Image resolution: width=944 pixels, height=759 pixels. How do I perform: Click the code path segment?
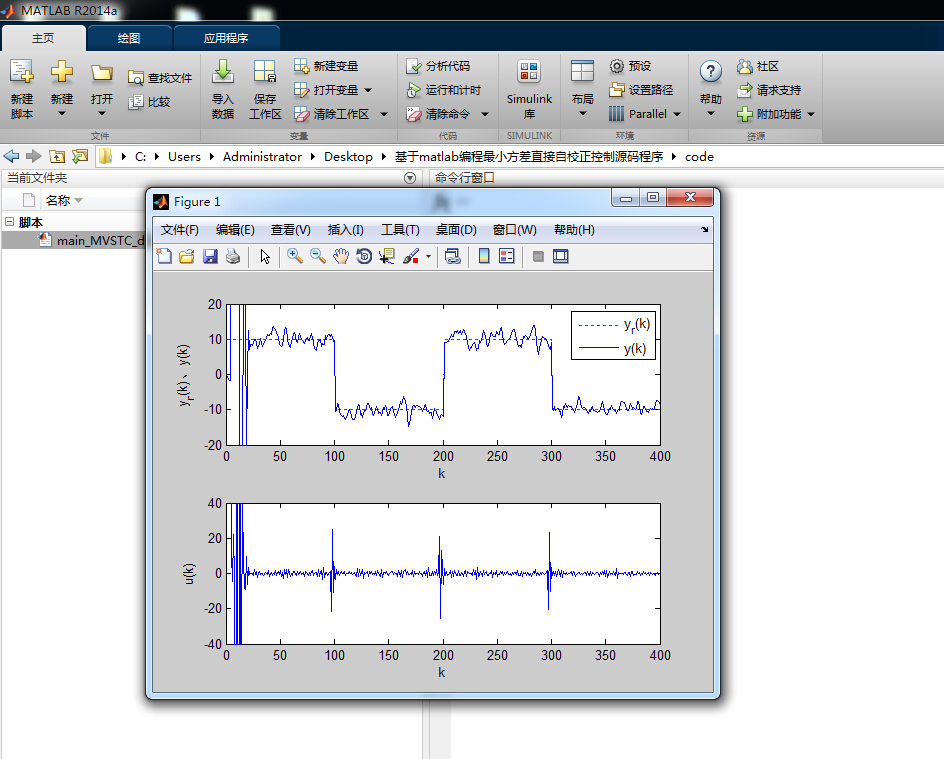[x=699, y=156]
